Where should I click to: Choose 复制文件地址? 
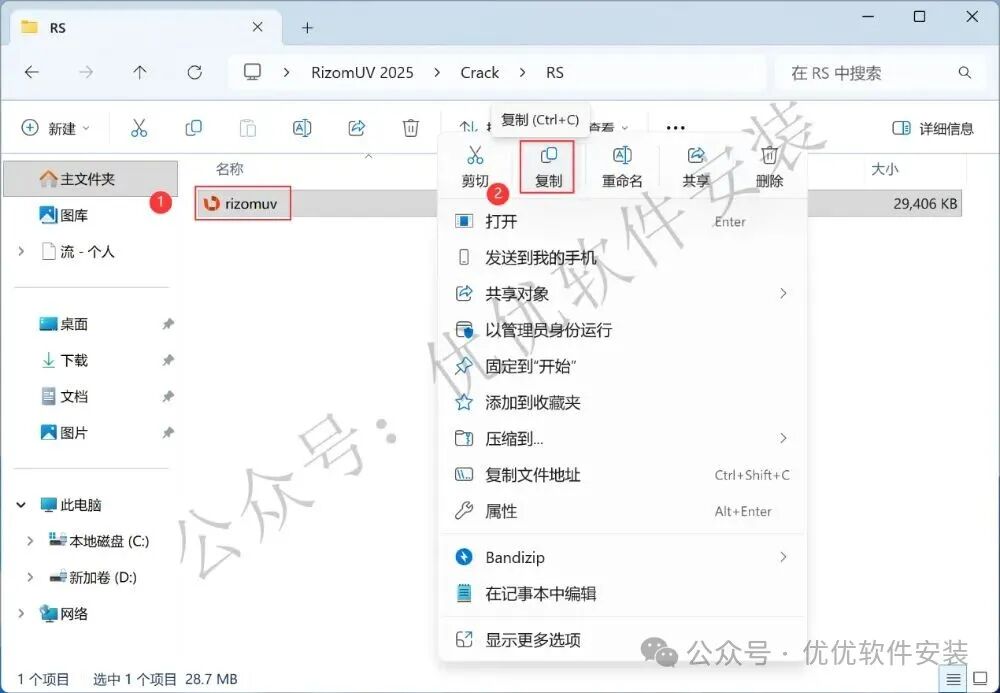[x=622, y=475]
